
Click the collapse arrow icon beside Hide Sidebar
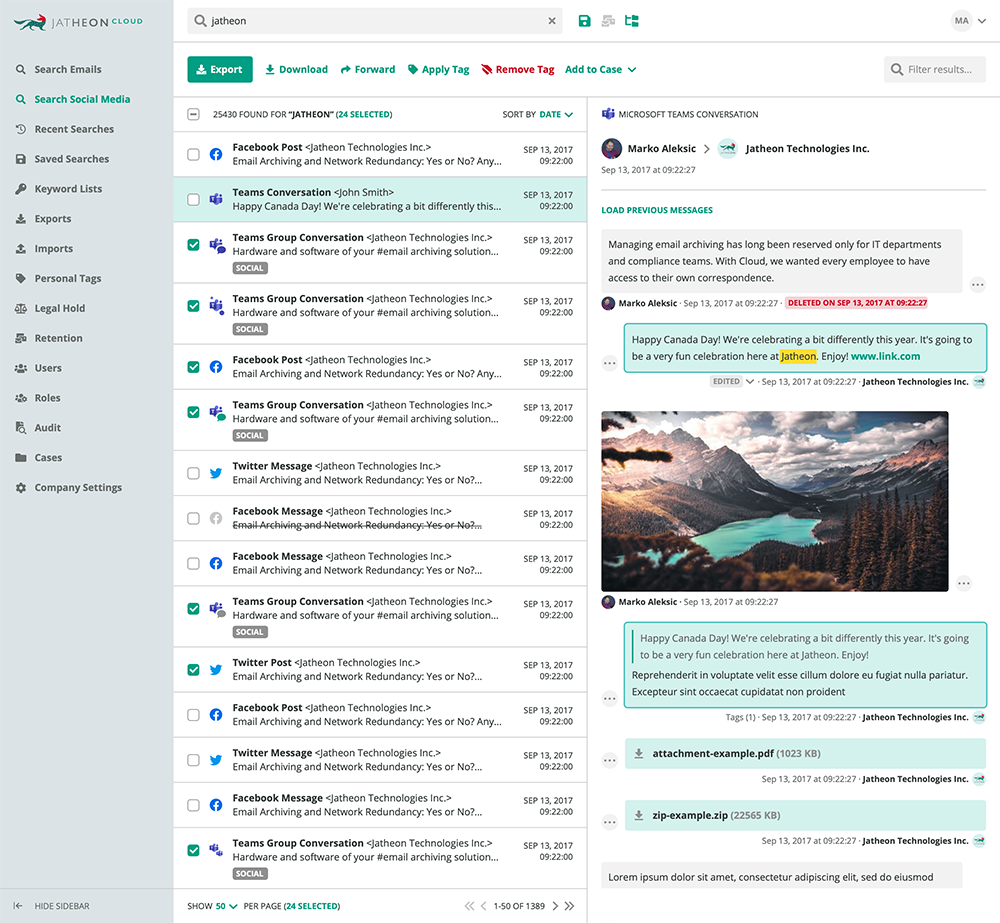pos(18,906)
